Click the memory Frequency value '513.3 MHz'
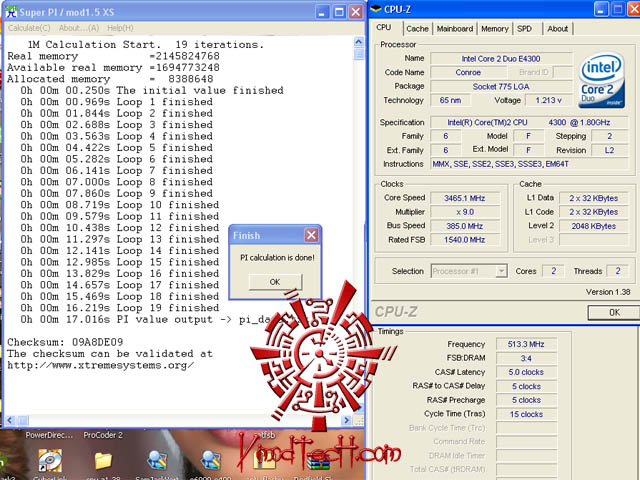Screen dimensions: 640x480 tap(526, 344)
